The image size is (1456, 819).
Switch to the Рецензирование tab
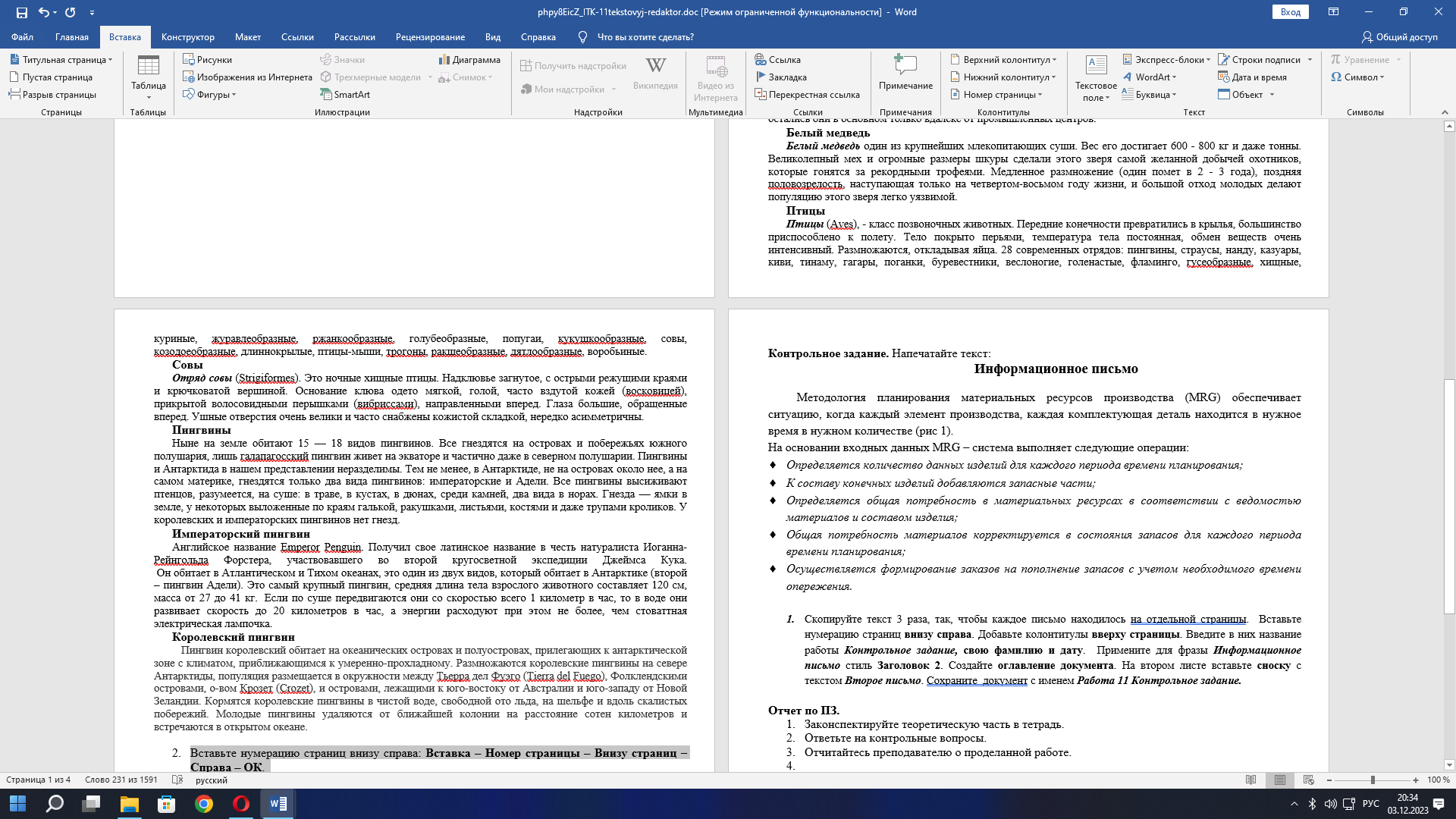430,37
